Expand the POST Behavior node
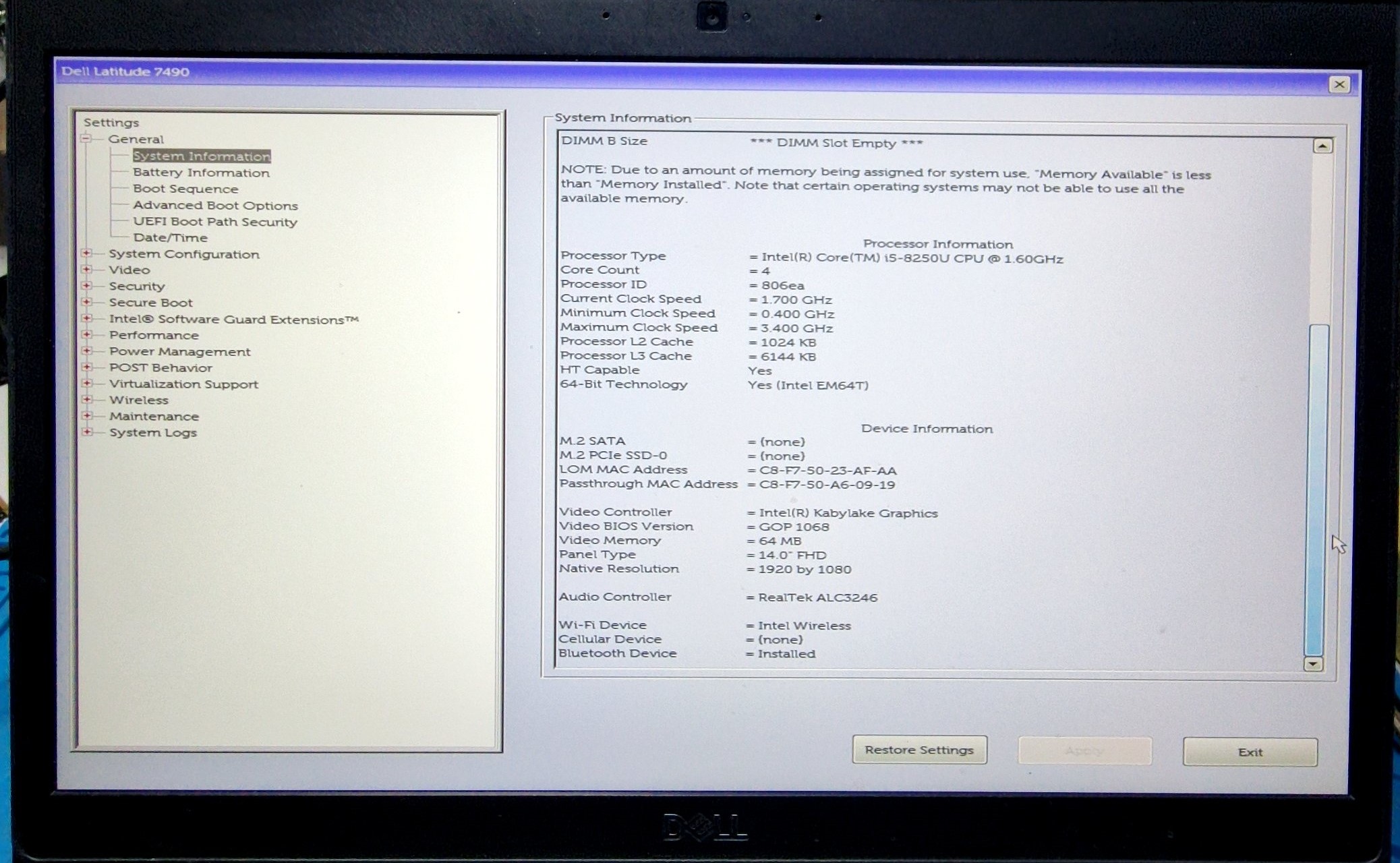The width and height of the screenshot is (1400, 863). 87,367
